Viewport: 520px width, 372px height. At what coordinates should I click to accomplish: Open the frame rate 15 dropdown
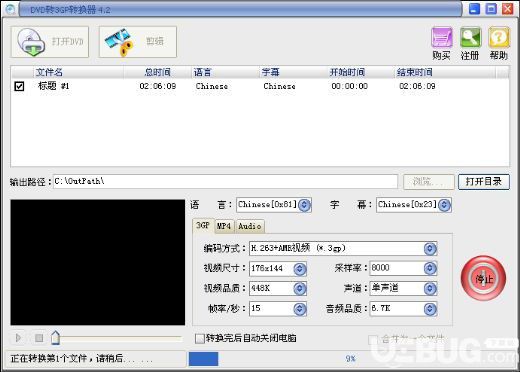(x=300, y=309)
